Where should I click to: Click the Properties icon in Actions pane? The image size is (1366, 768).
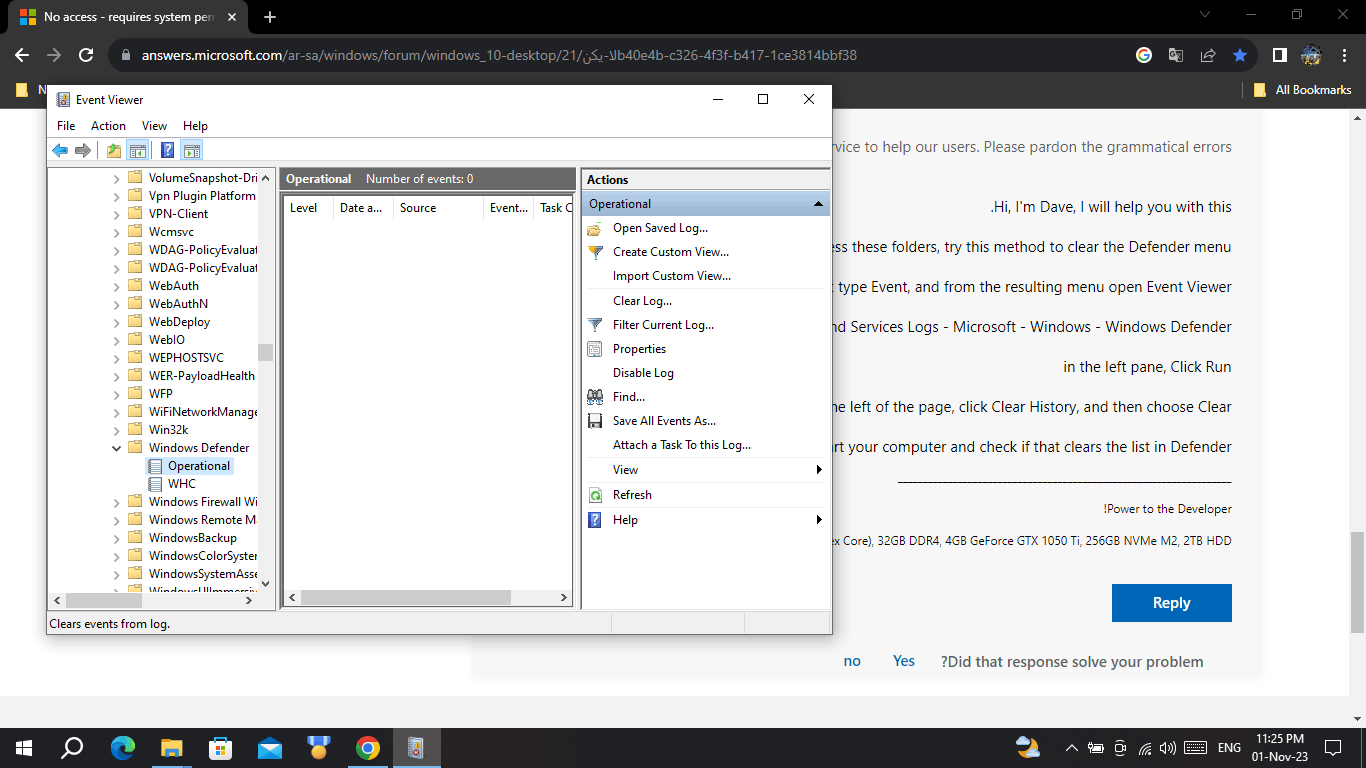pyautogui.click(x=595, y=349)
